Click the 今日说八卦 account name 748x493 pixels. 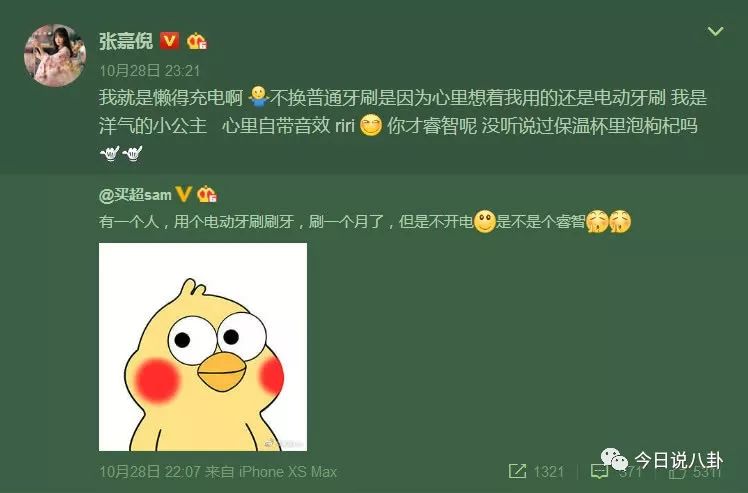[678, 460]
